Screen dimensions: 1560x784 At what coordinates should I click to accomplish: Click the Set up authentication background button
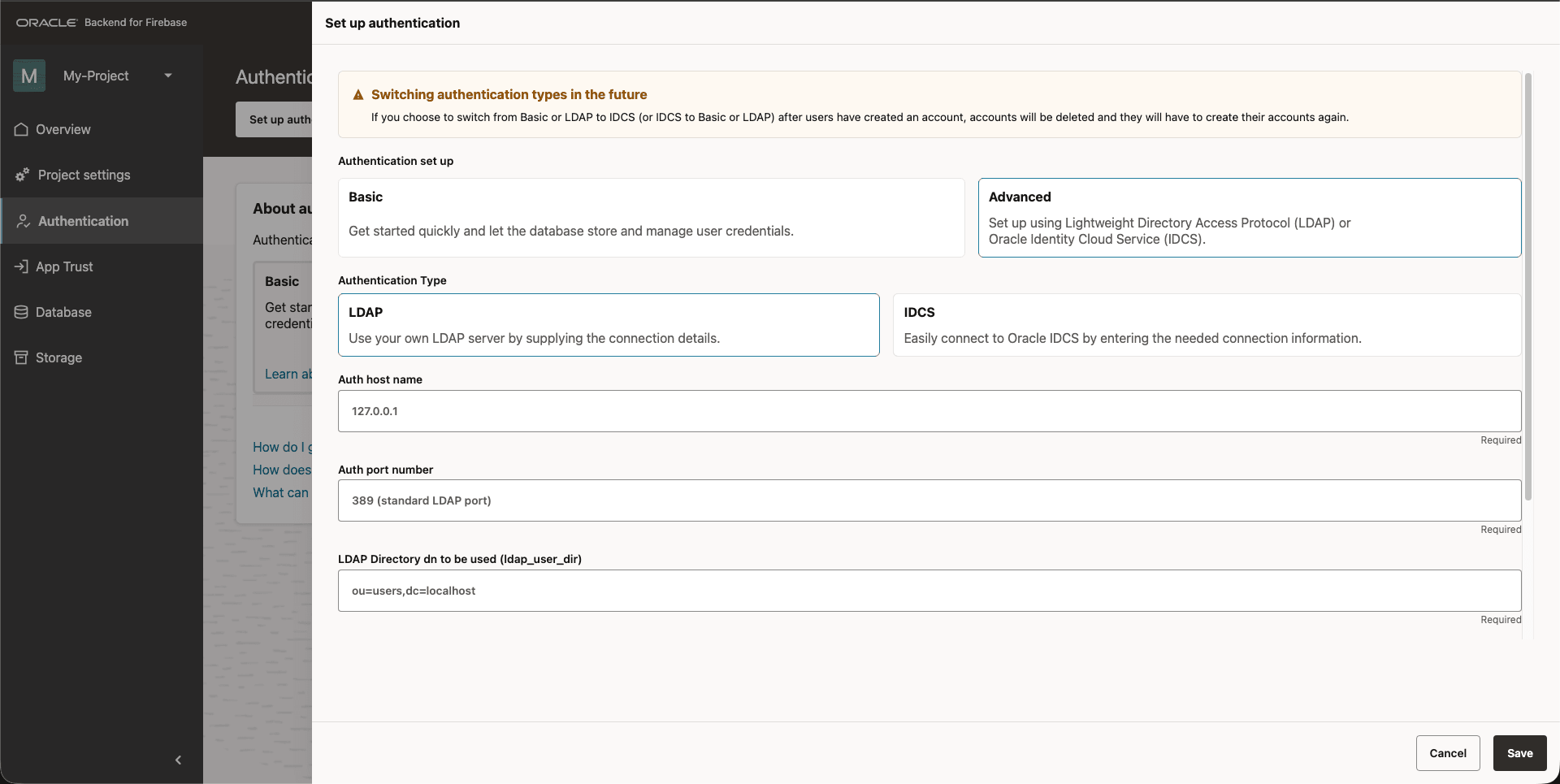[274, 119]
